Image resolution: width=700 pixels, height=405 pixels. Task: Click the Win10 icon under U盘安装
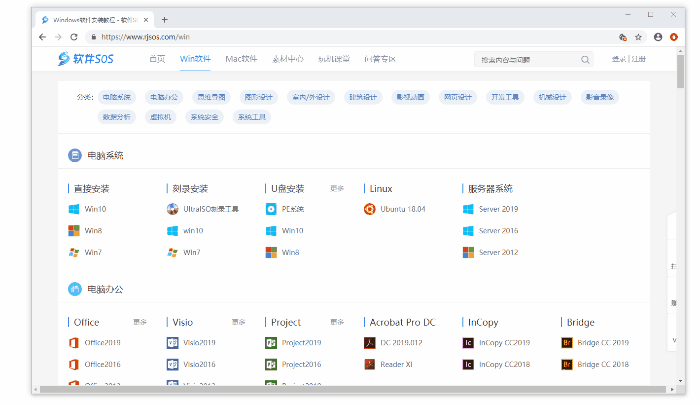click(271, 230)
